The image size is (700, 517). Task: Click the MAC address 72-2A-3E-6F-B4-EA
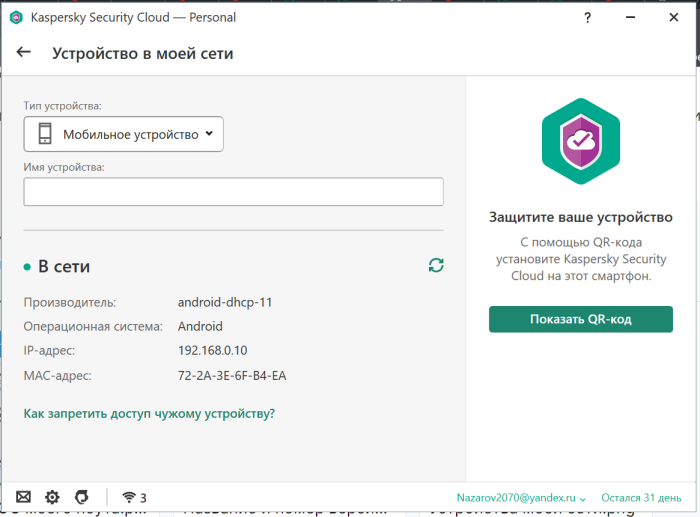(x=232, y=375)
